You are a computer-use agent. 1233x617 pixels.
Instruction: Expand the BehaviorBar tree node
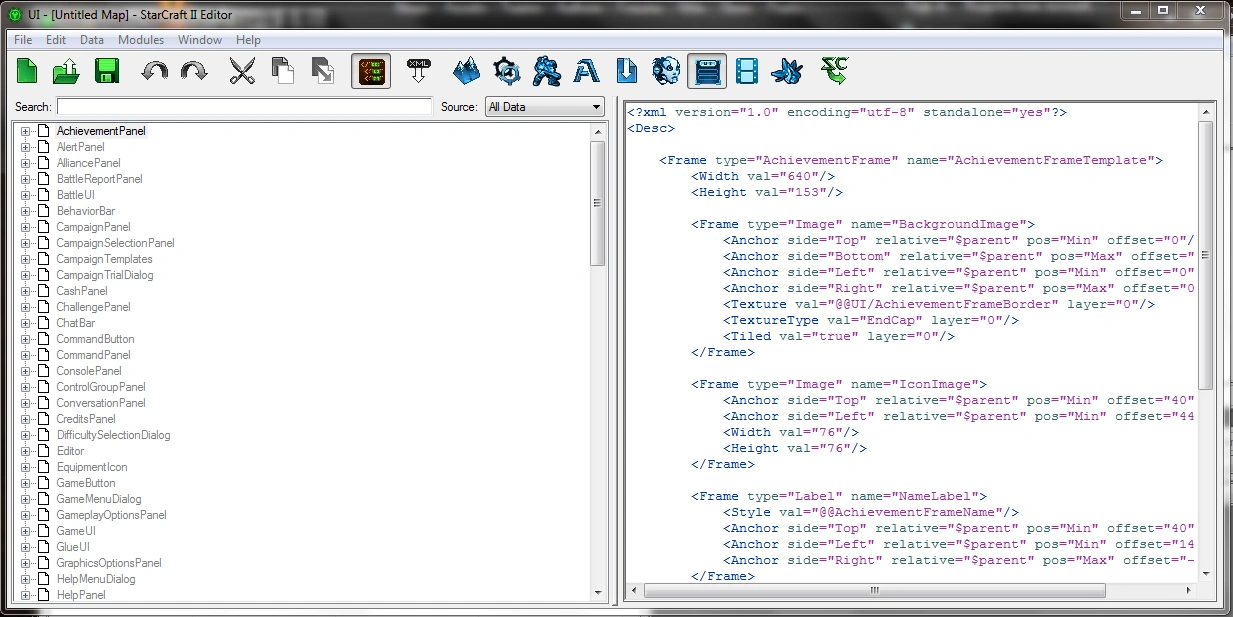(26, 211)
